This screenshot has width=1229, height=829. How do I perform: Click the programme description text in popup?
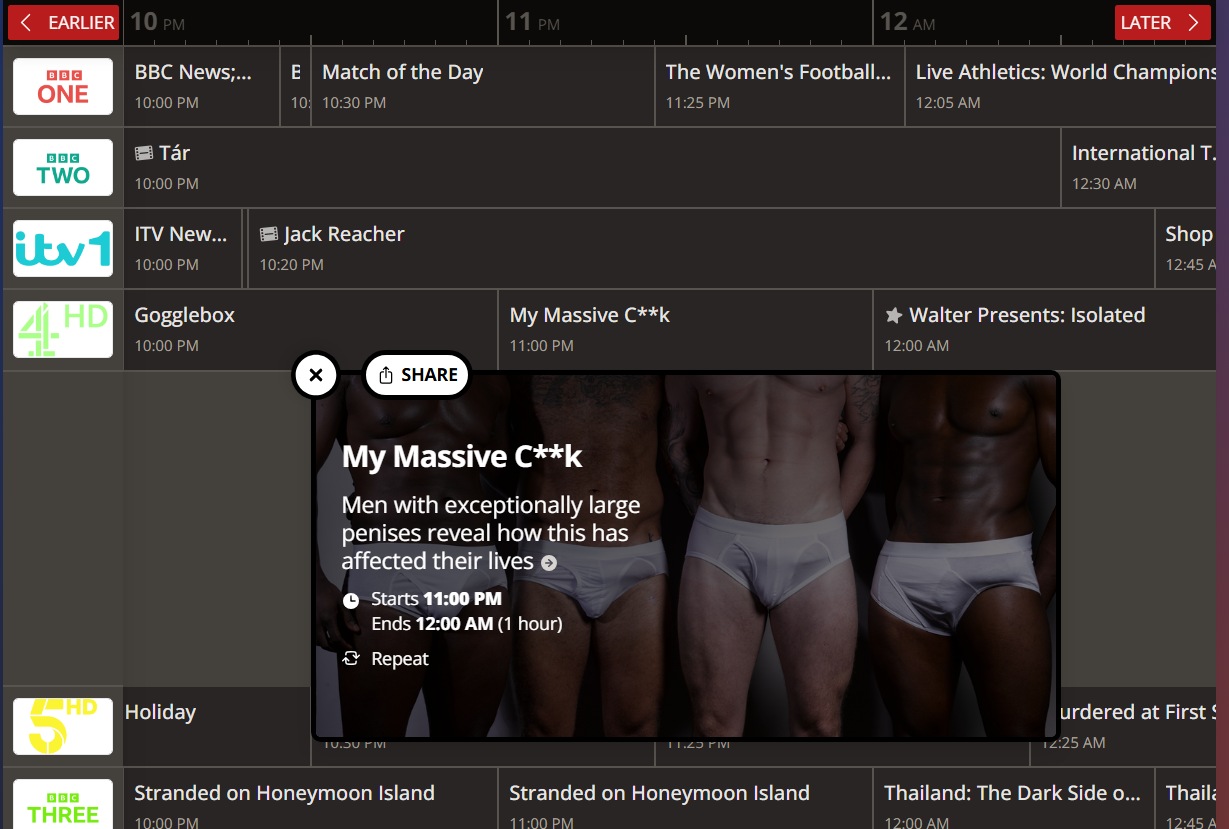(491, 533)
